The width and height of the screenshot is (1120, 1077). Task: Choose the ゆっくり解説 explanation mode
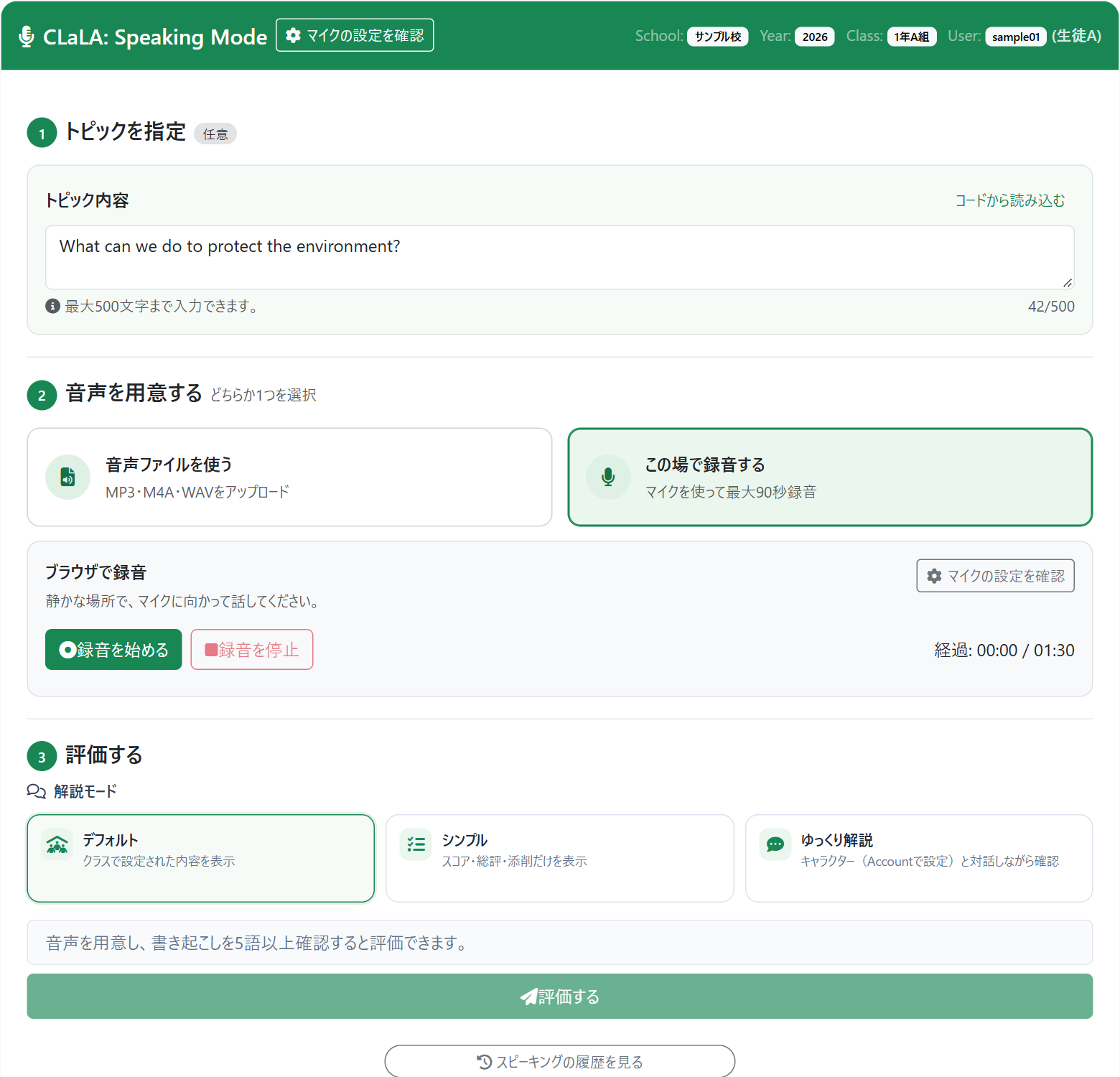919,858
